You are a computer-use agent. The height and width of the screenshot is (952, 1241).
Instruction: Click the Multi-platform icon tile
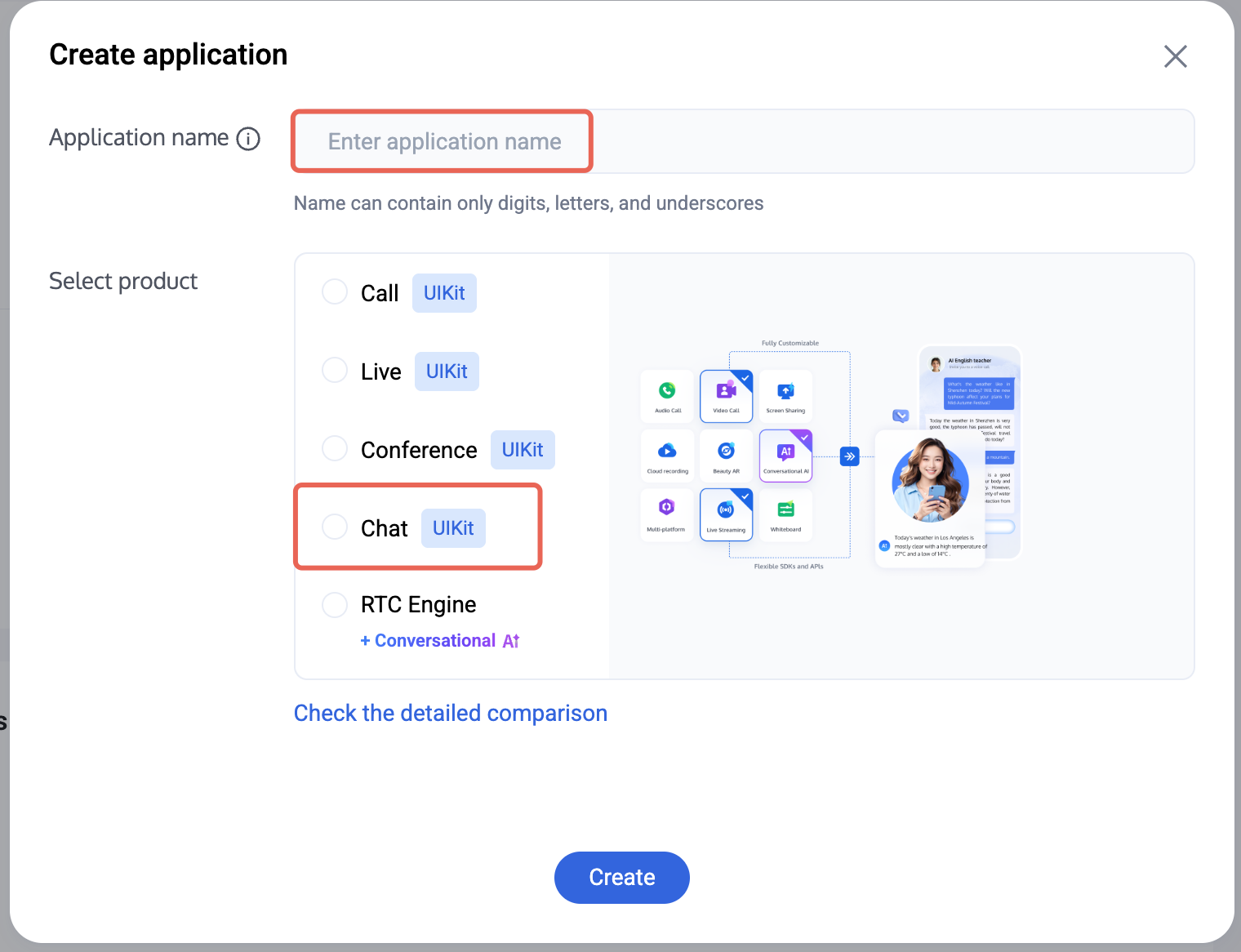point(667,514)
